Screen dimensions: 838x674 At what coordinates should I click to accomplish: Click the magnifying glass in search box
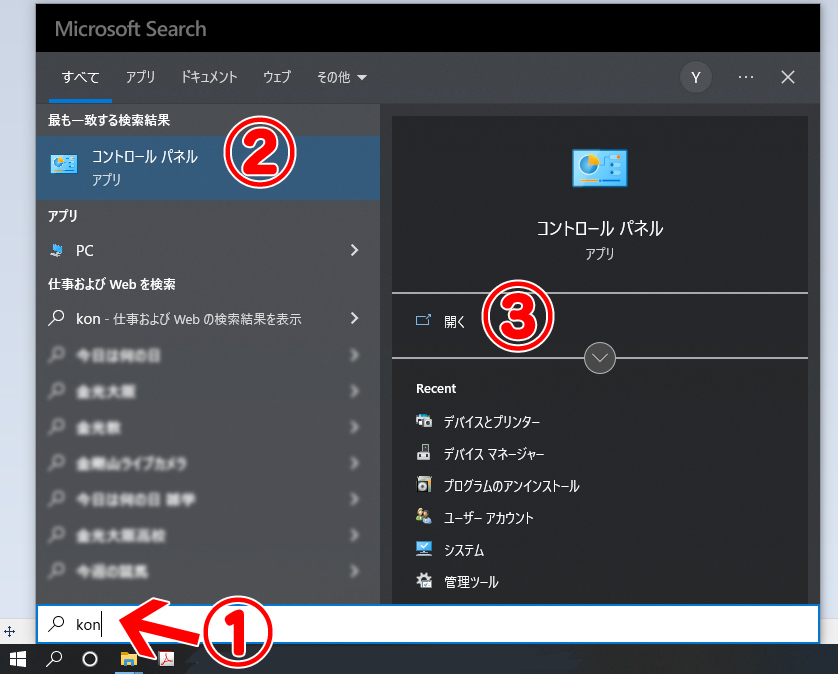pyautogui.click(x=56, y=624)
